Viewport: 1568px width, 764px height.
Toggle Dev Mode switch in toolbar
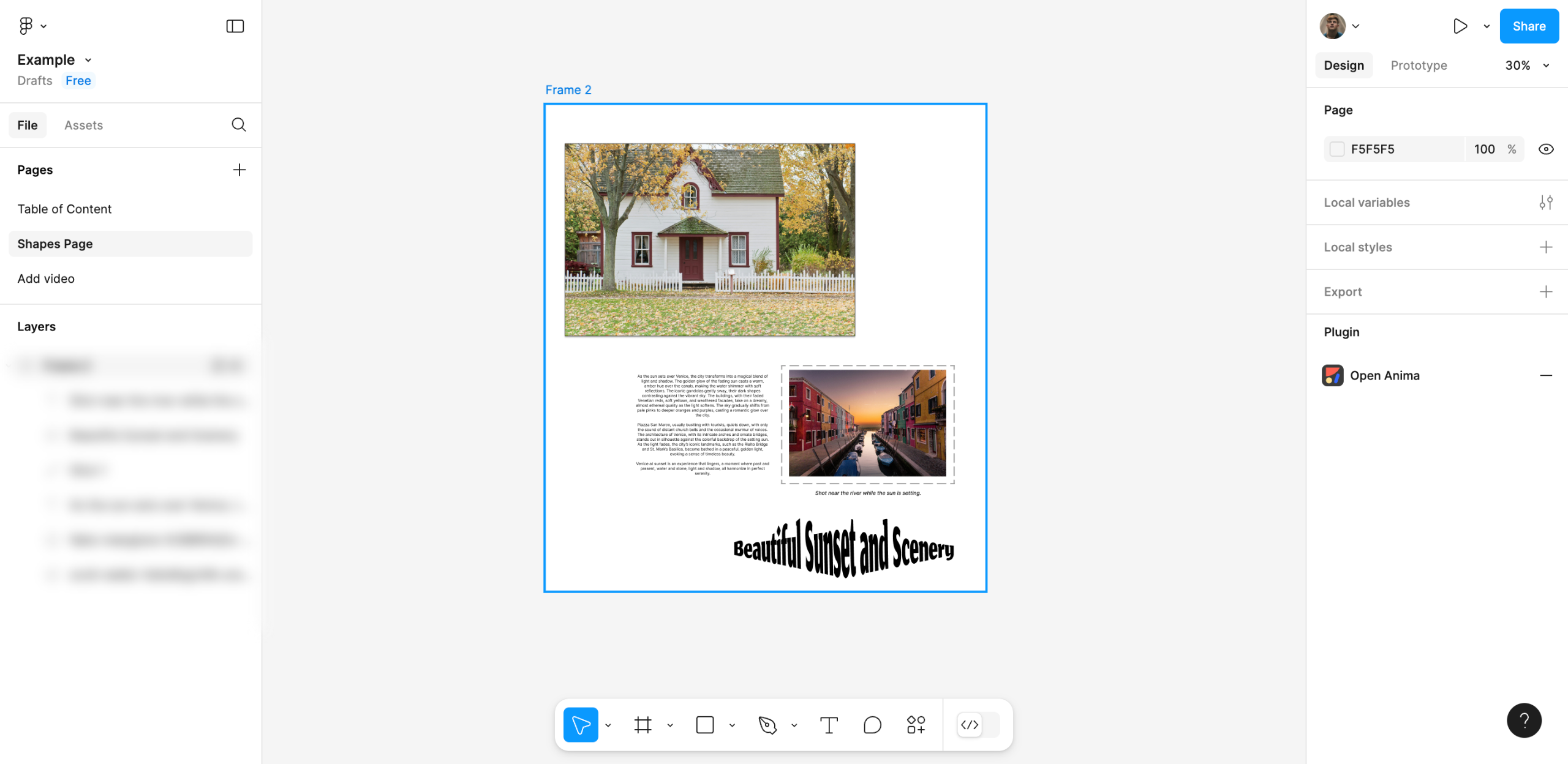tap(978, 725)
